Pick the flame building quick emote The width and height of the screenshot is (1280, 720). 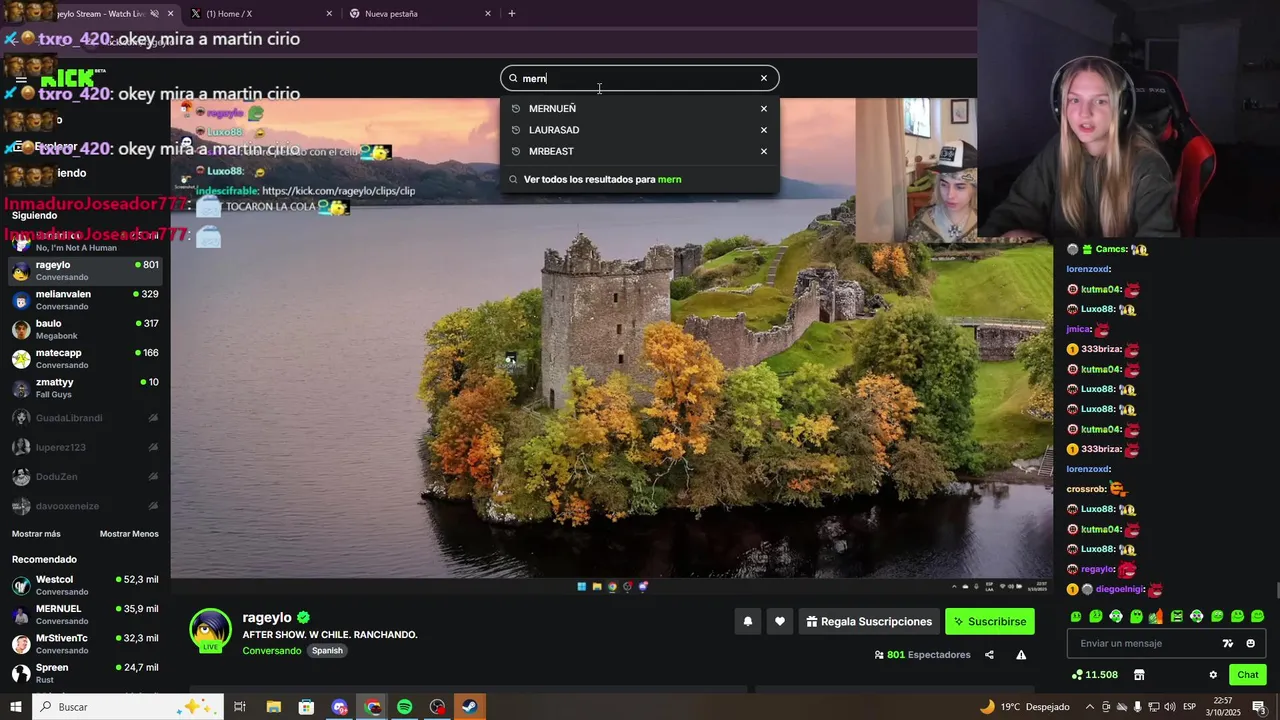coord(1156,617)
